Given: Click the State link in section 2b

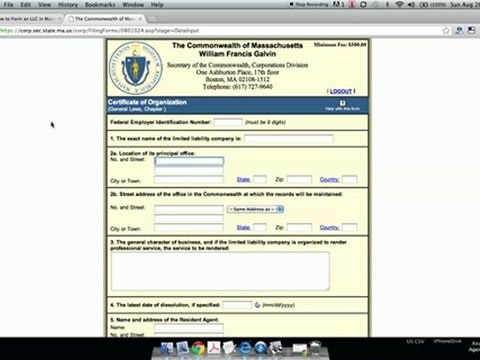Looking at the screenshot, I should pos(243,227).
